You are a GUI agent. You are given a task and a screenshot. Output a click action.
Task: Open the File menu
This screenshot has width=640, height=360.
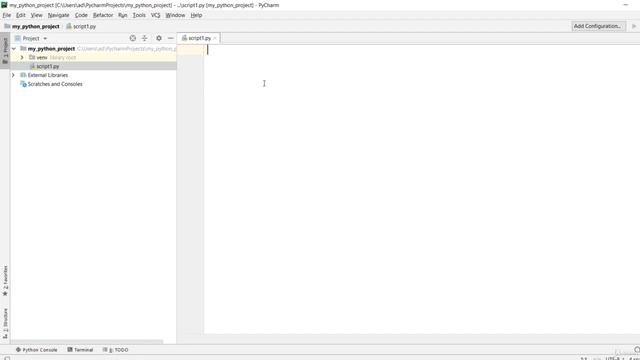(7, 15)
